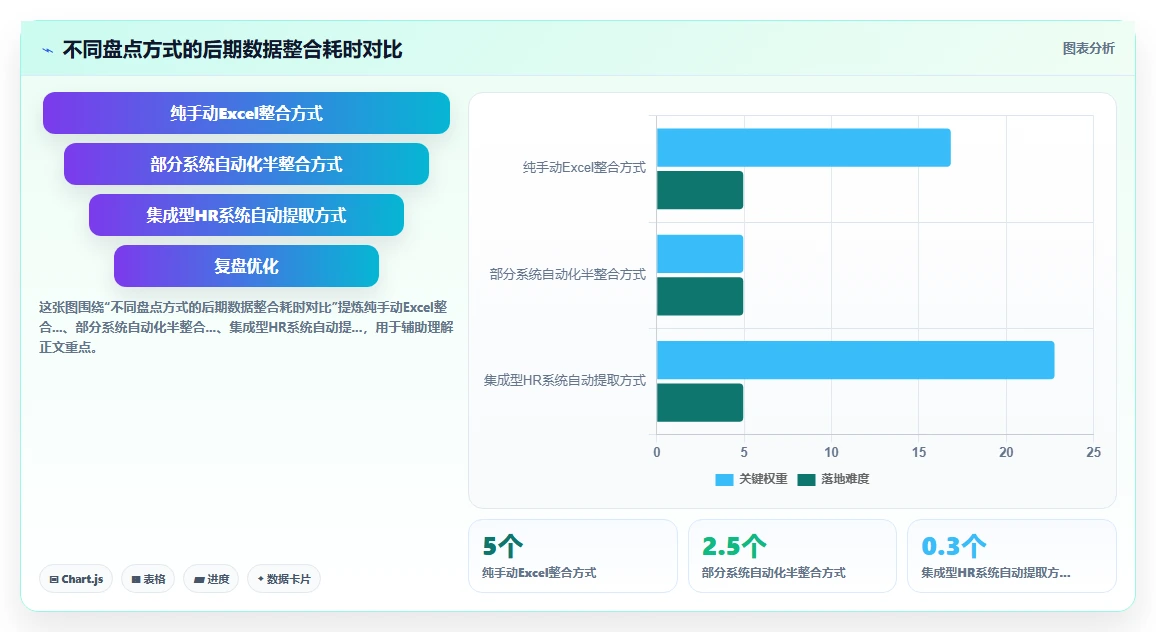Screen dimensions: 1156x632
Task: Click the card title 不同盘点方式的后期数据整合耗时对比
Action: coord(232,49)
